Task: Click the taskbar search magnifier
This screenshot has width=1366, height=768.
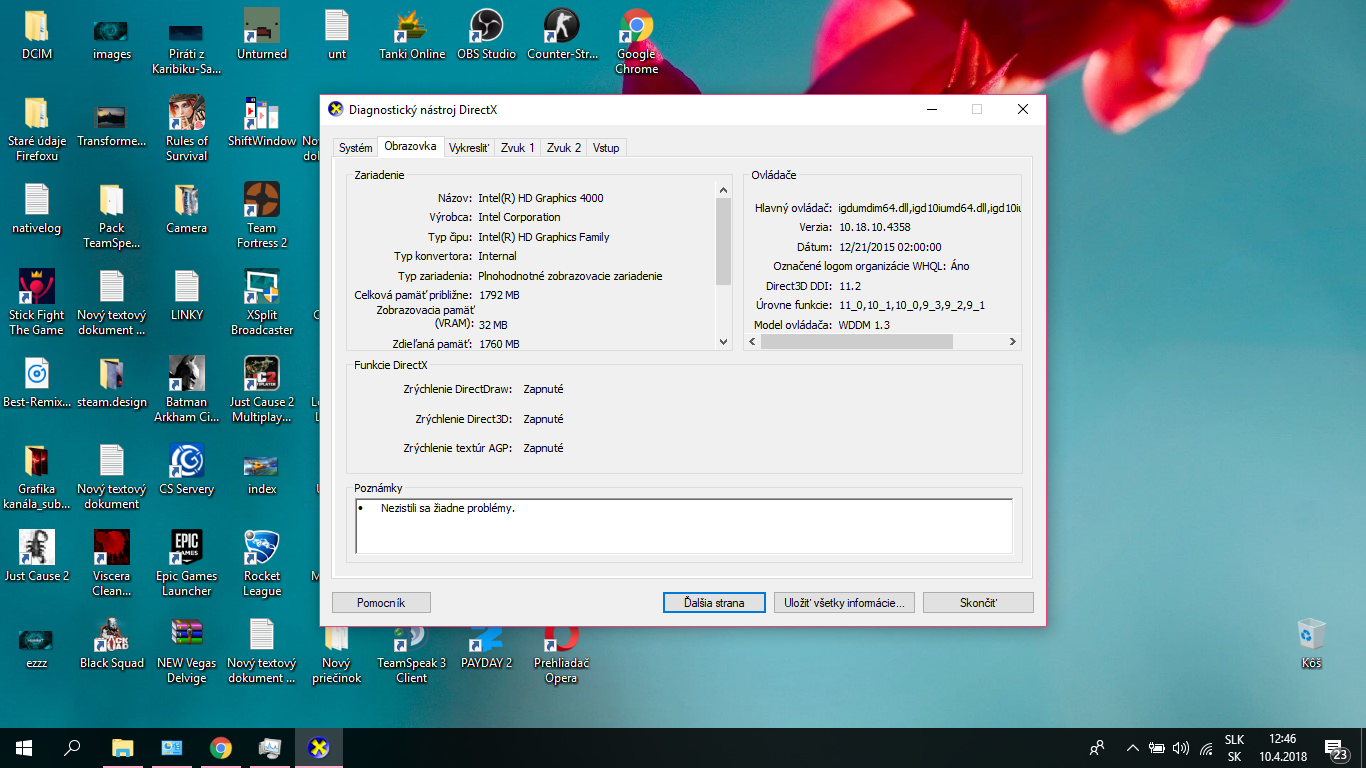Action: click(x=72, y=747)
